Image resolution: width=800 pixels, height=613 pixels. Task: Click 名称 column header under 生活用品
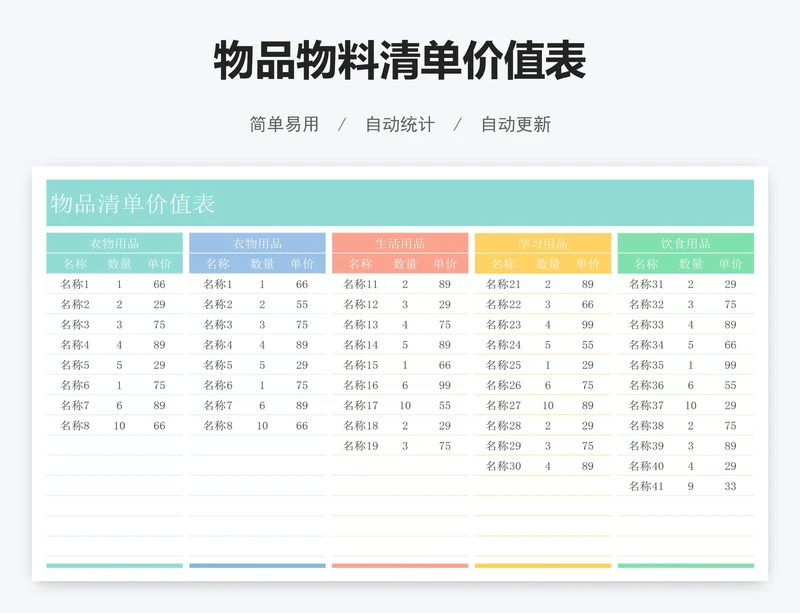[x=361, y=264]
